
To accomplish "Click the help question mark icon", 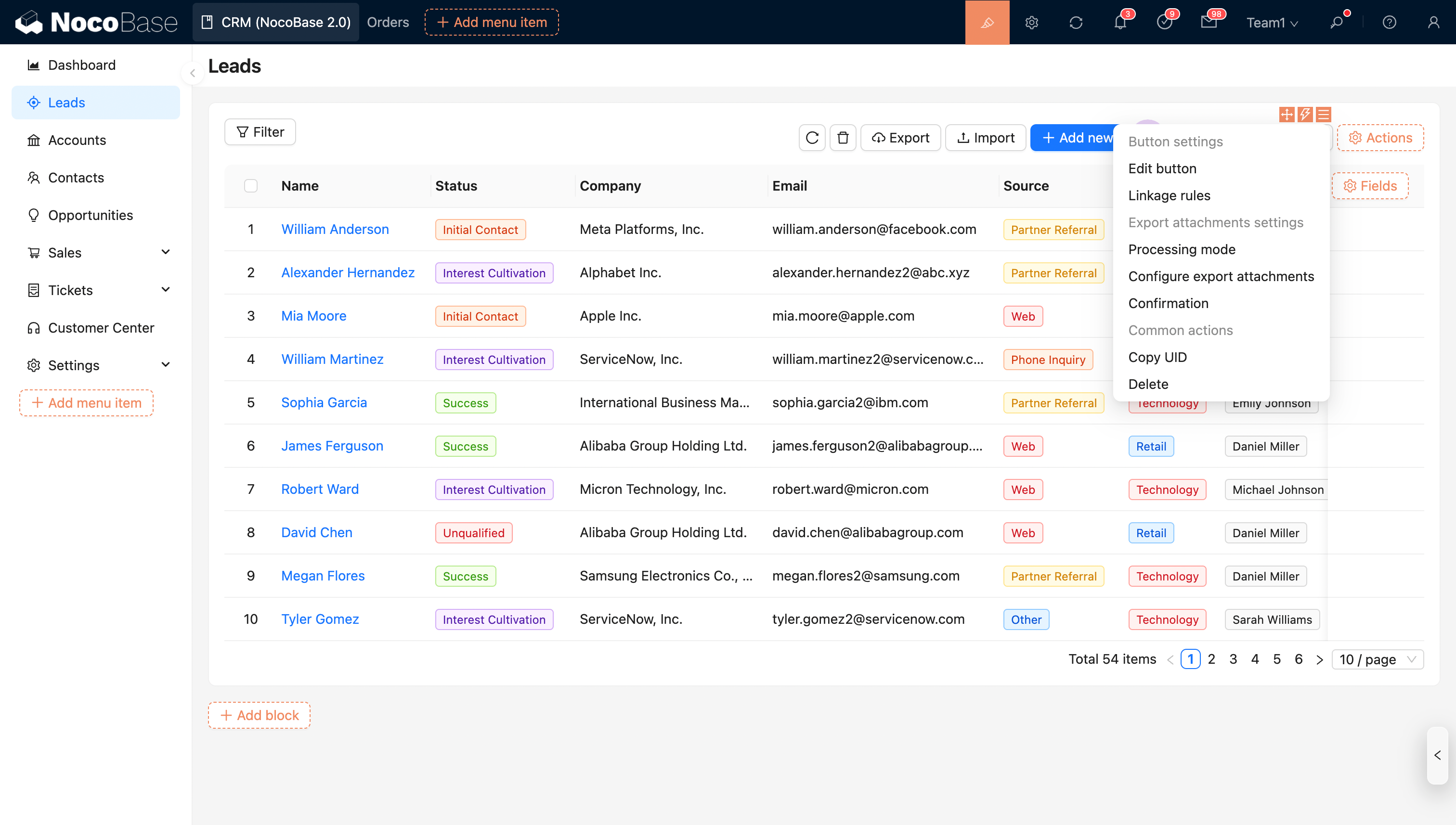I will (x=1389, y=23).
